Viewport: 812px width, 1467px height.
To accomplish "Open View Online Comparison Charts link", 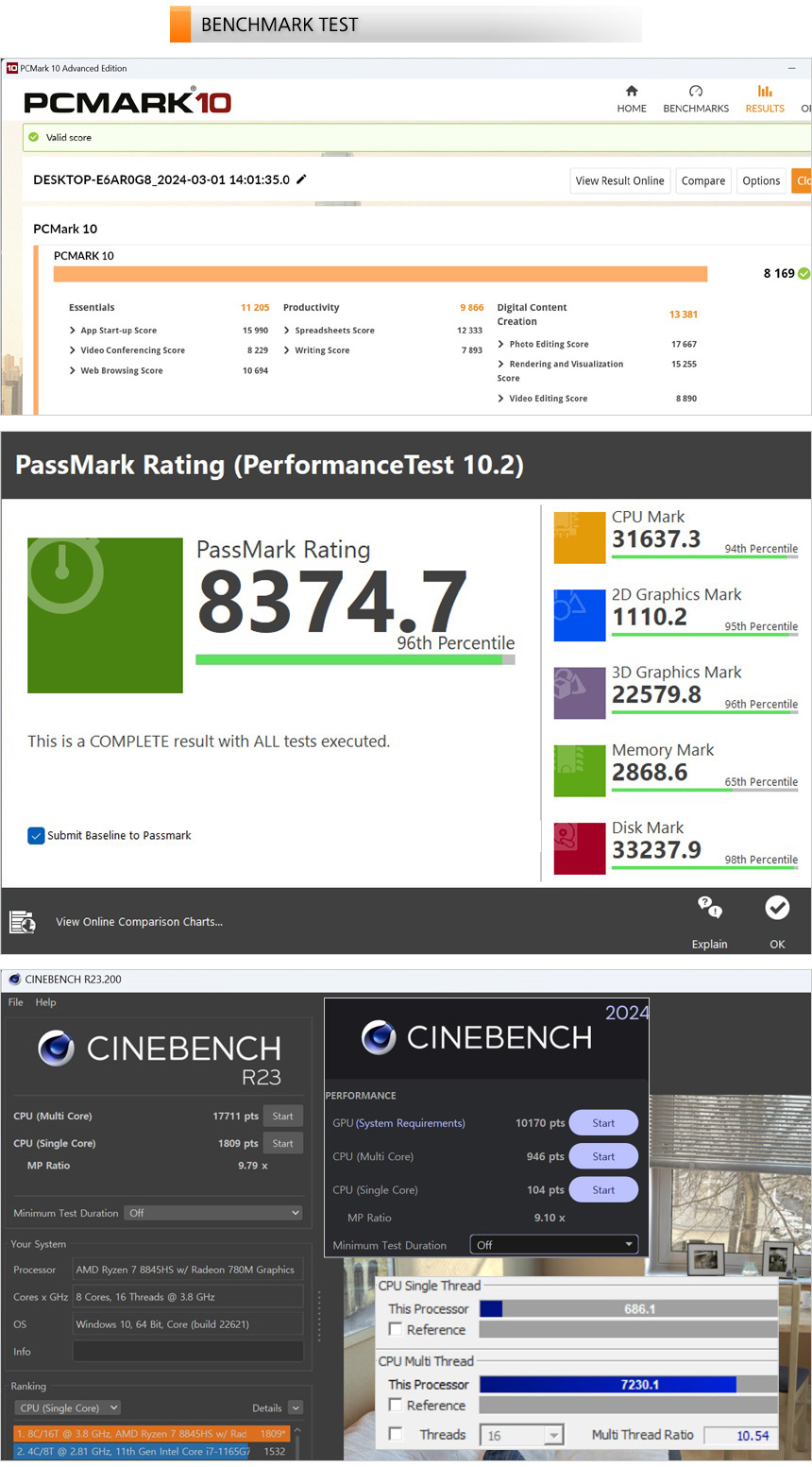I will [139, 922].
